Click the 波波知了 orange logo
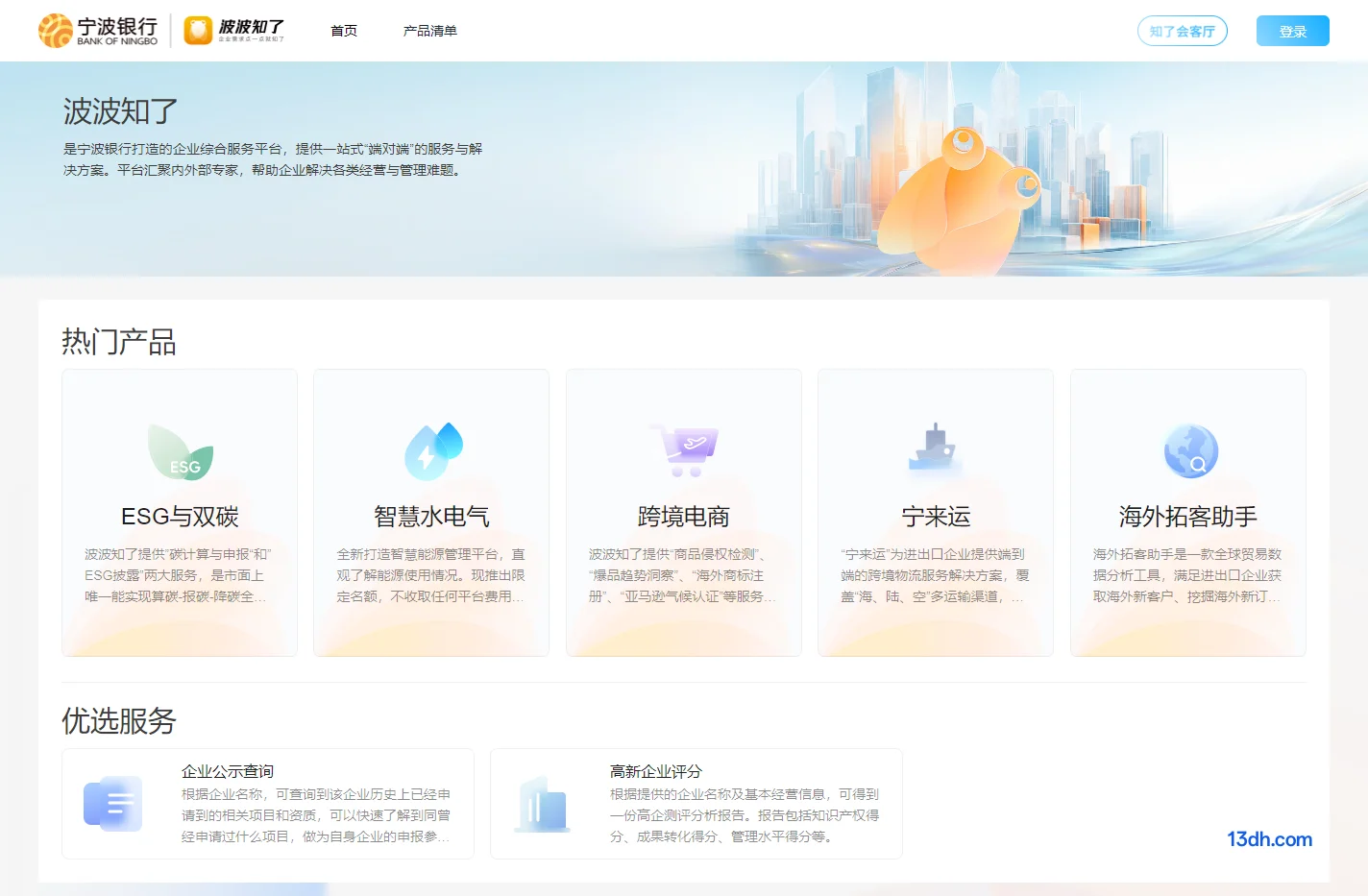Image resolution: width=1368 pixels, height=896 pixels. (234, 31)
